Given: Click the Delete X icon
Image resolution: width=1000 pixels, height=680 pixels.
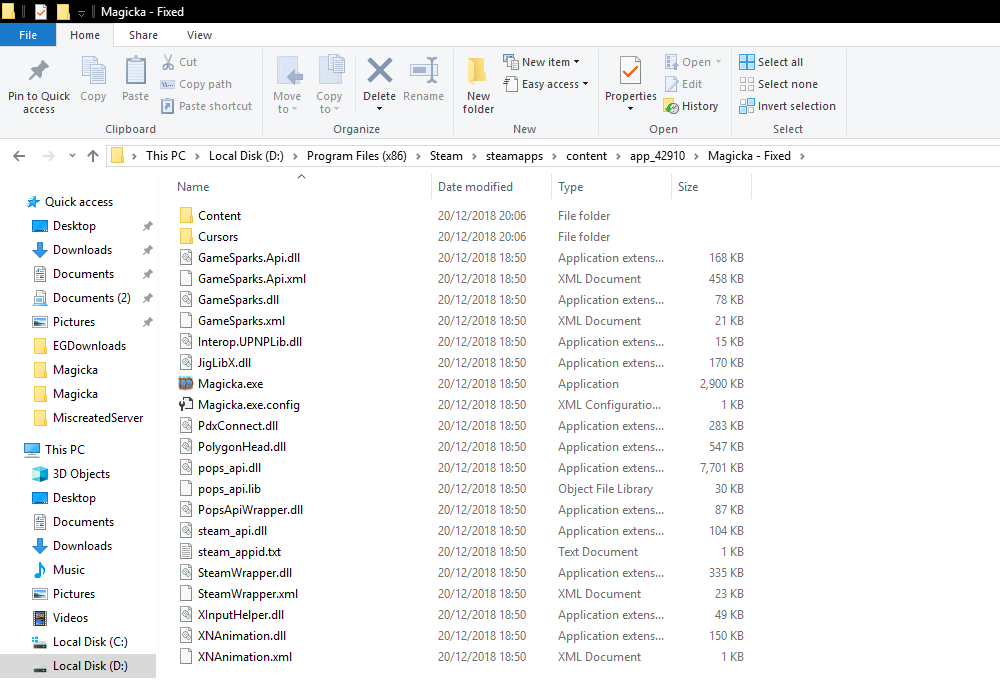Looking at the screenshot, I should tap(379, 70).
